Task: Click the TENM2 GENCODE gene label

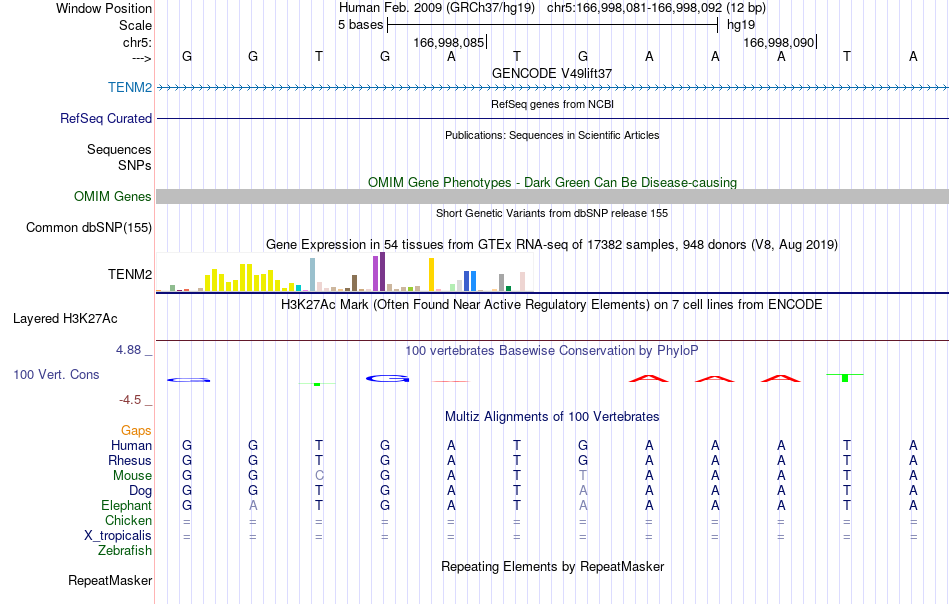Action: 130,87
